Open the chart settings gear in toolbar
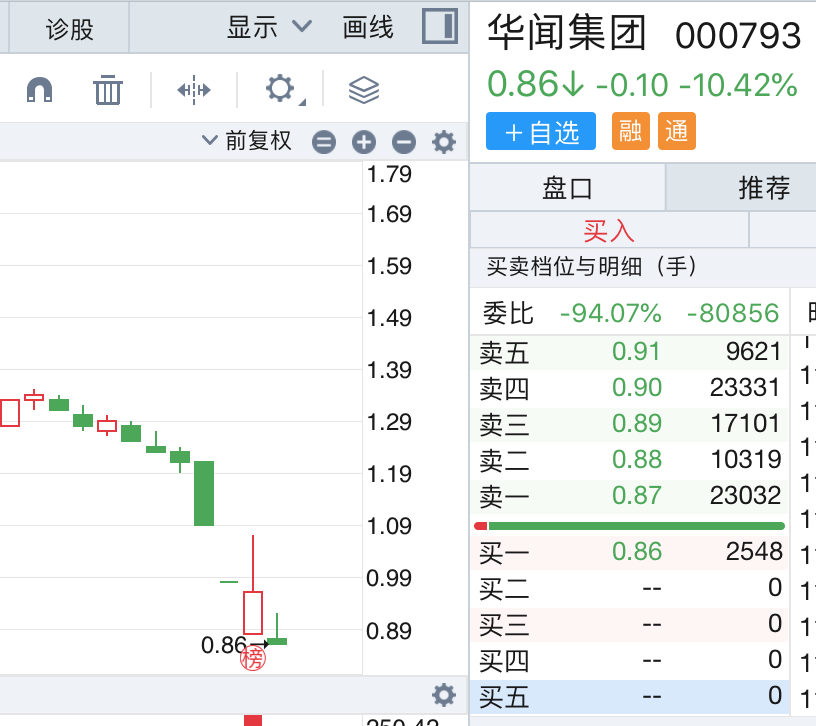Viewport: 816px width, 726px height. coord(280,90)
